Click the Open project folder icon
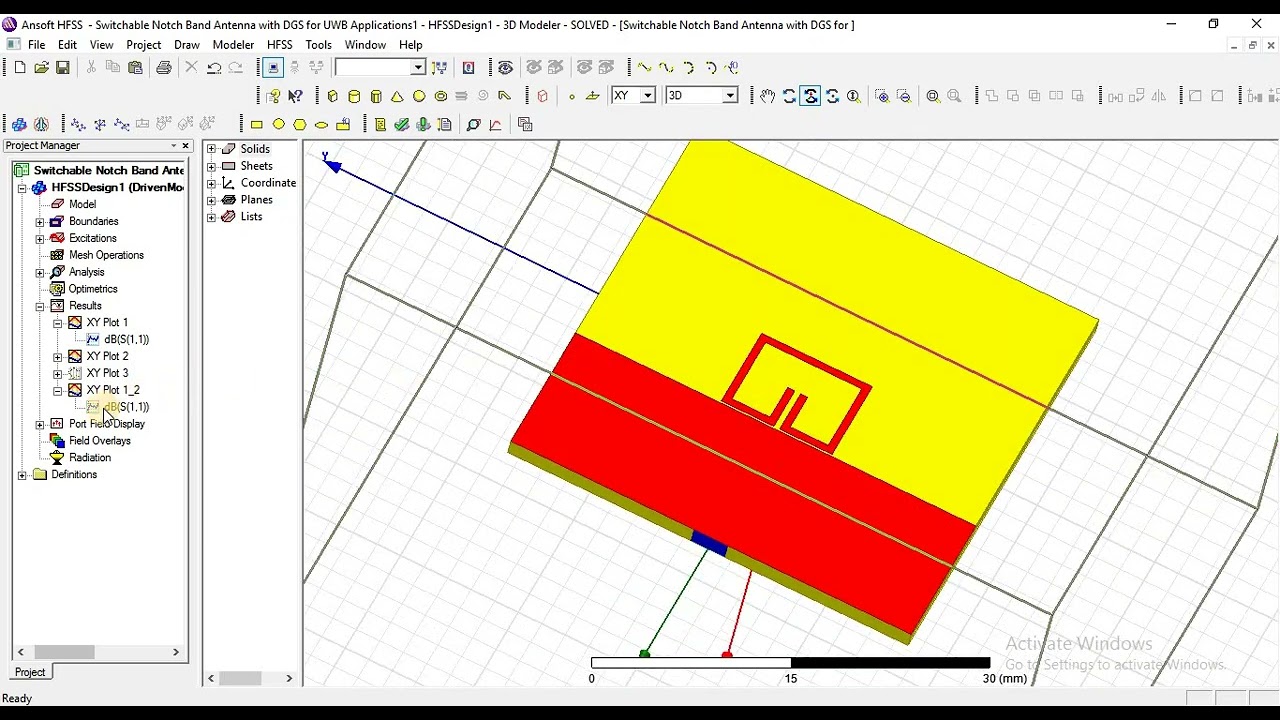The image size is (1280, 720). tap(41, 67)
